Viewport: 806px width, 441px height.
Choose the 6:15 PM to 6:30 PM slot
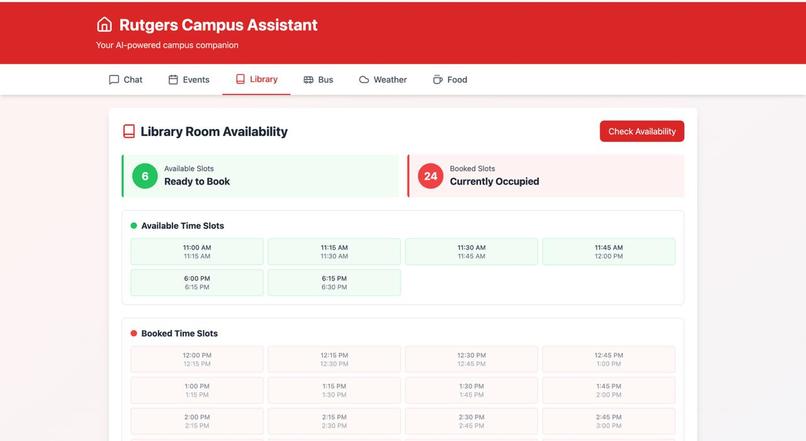(x=334, y=282)
